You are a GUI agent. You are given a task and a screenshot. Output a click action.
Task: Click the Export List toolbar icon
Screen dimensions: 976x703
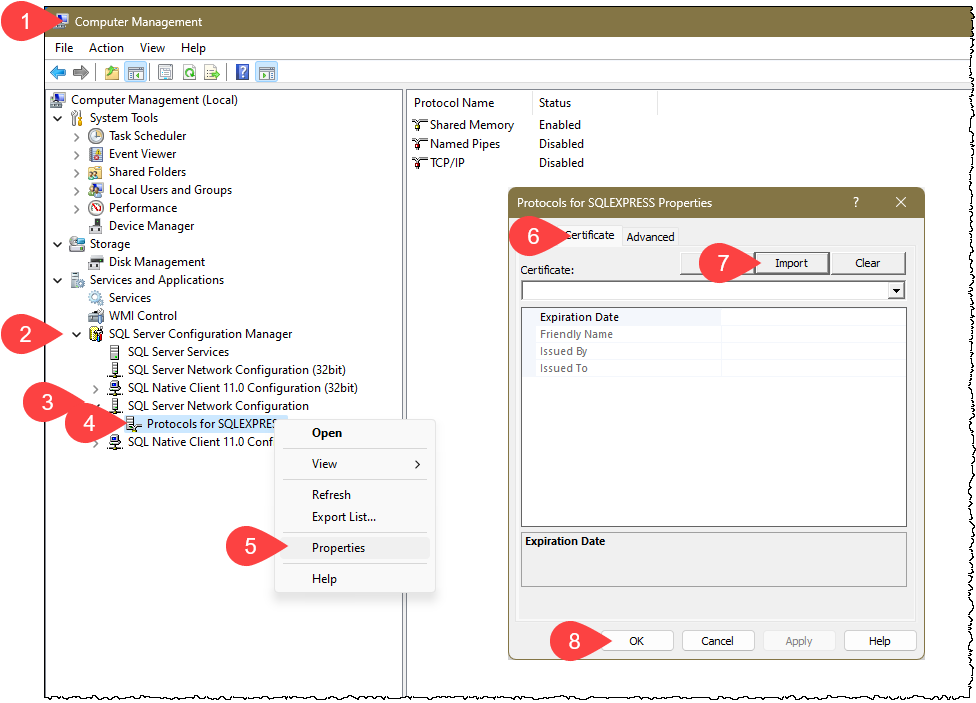[212, 73]
